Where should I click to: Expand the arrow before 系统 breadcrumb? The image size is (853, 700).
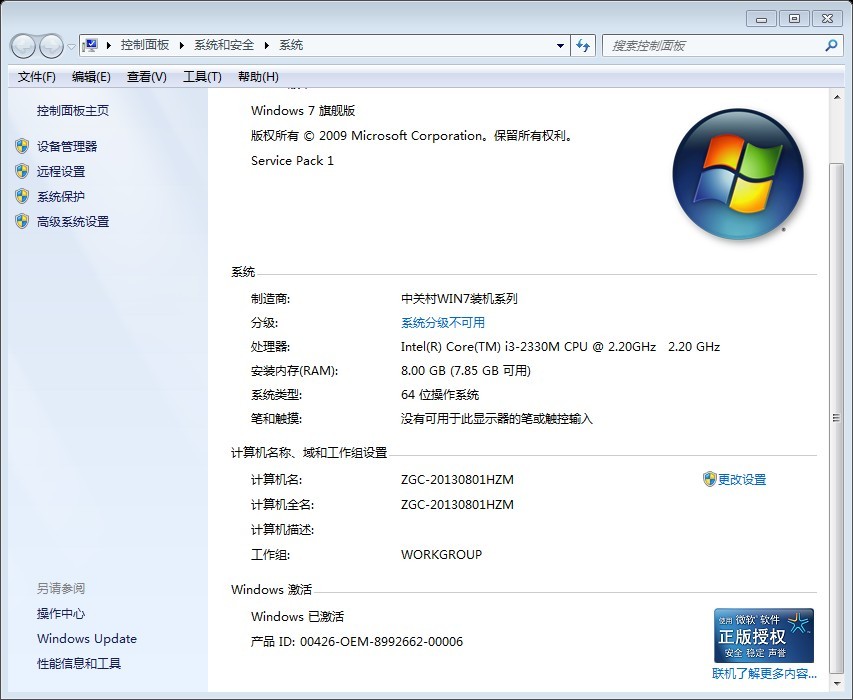(267, 45)
